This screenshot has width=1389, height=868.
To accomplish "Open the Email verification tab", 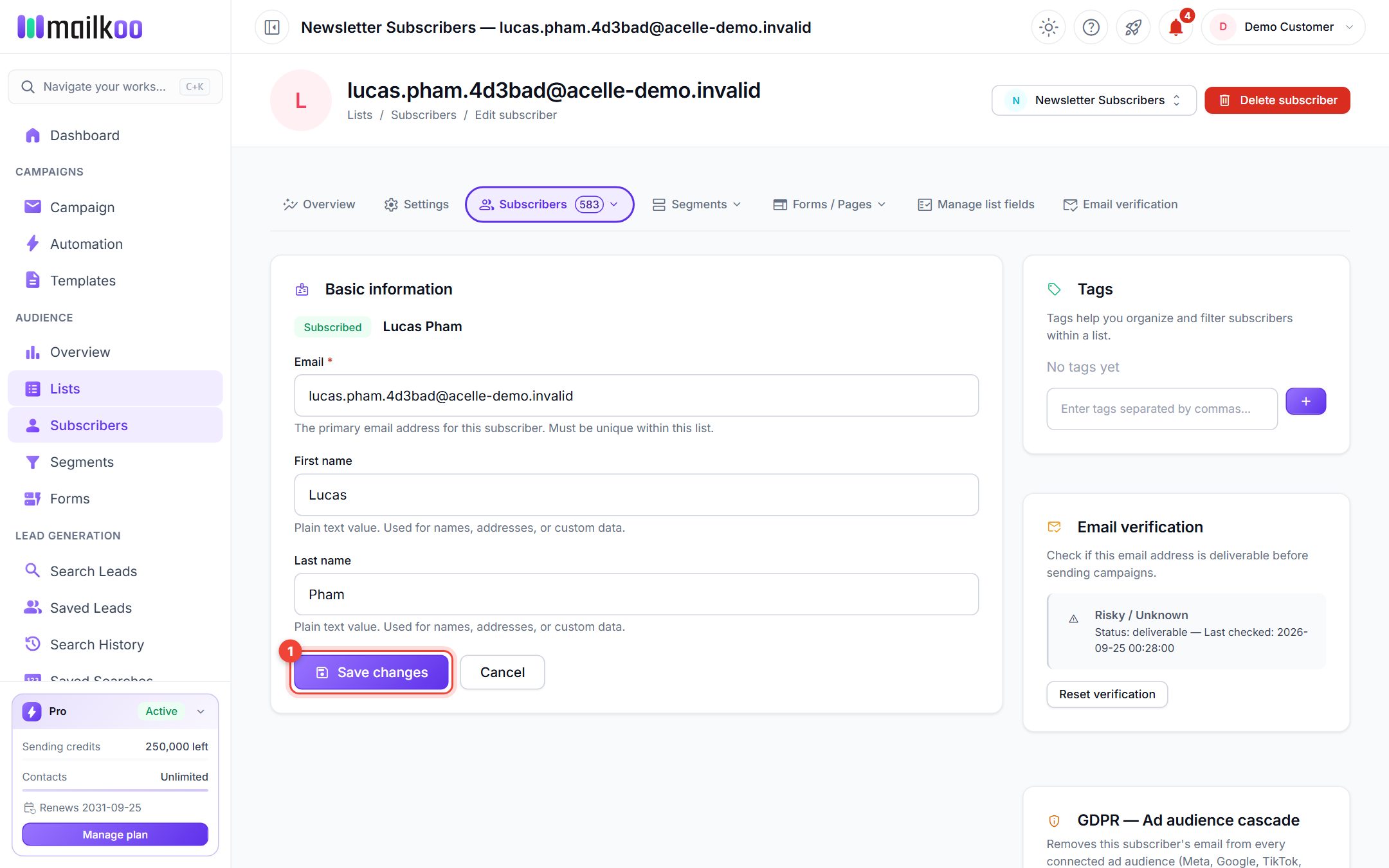I will [1121, 204].
